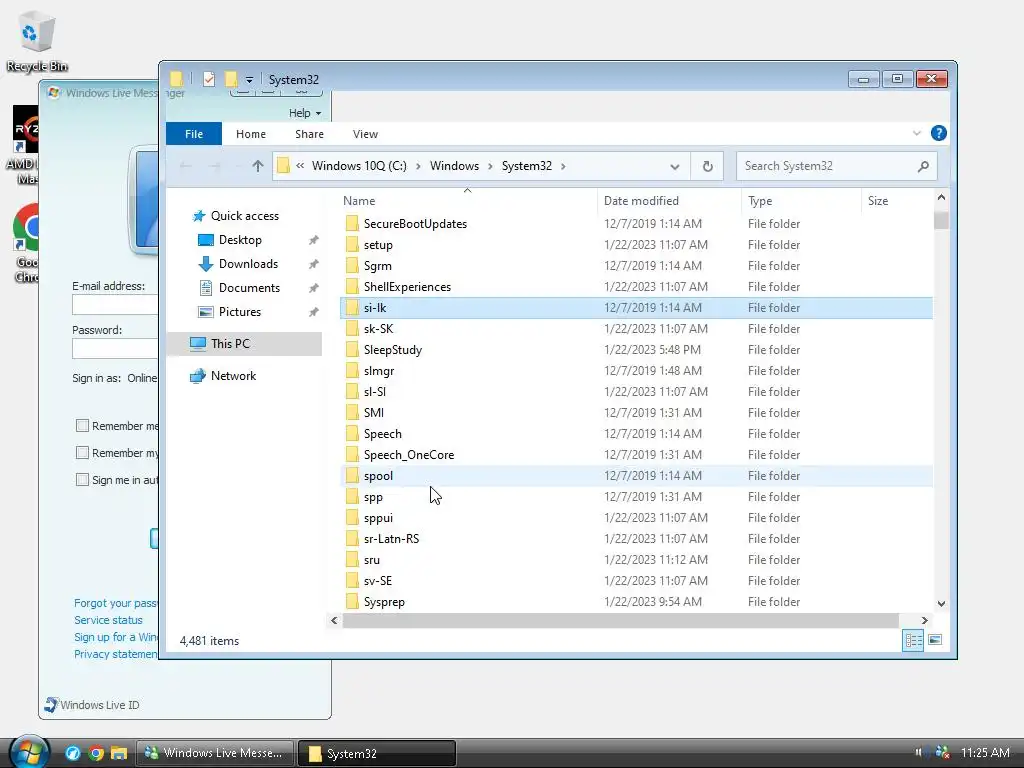Click the pin icon next to Downloads
Image resolution: width=1024 pixels, height=768 pixels.
[x=313, y=264]
